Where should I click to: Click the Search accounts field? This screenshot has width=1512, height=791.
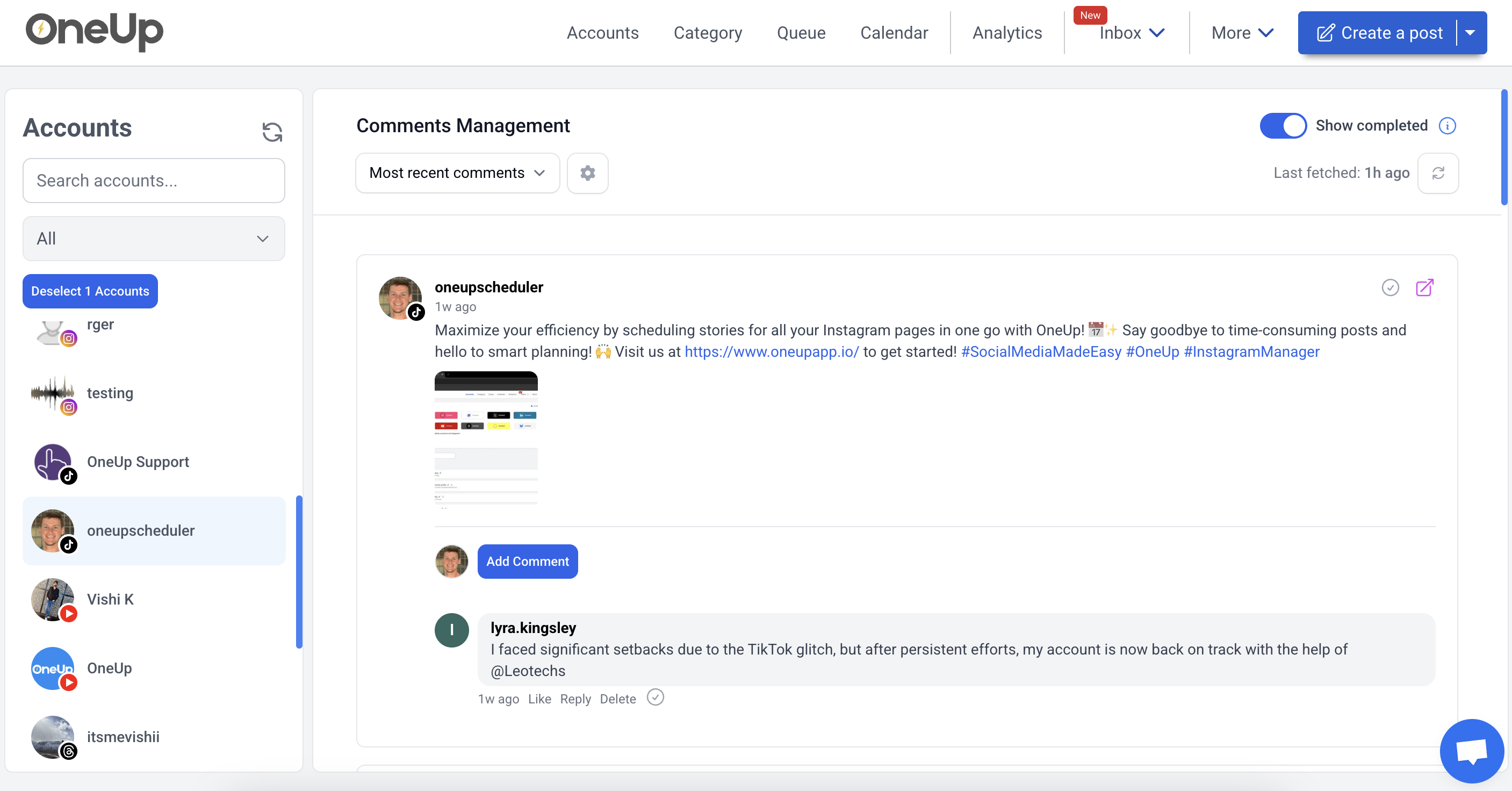(x=154, y=181)
